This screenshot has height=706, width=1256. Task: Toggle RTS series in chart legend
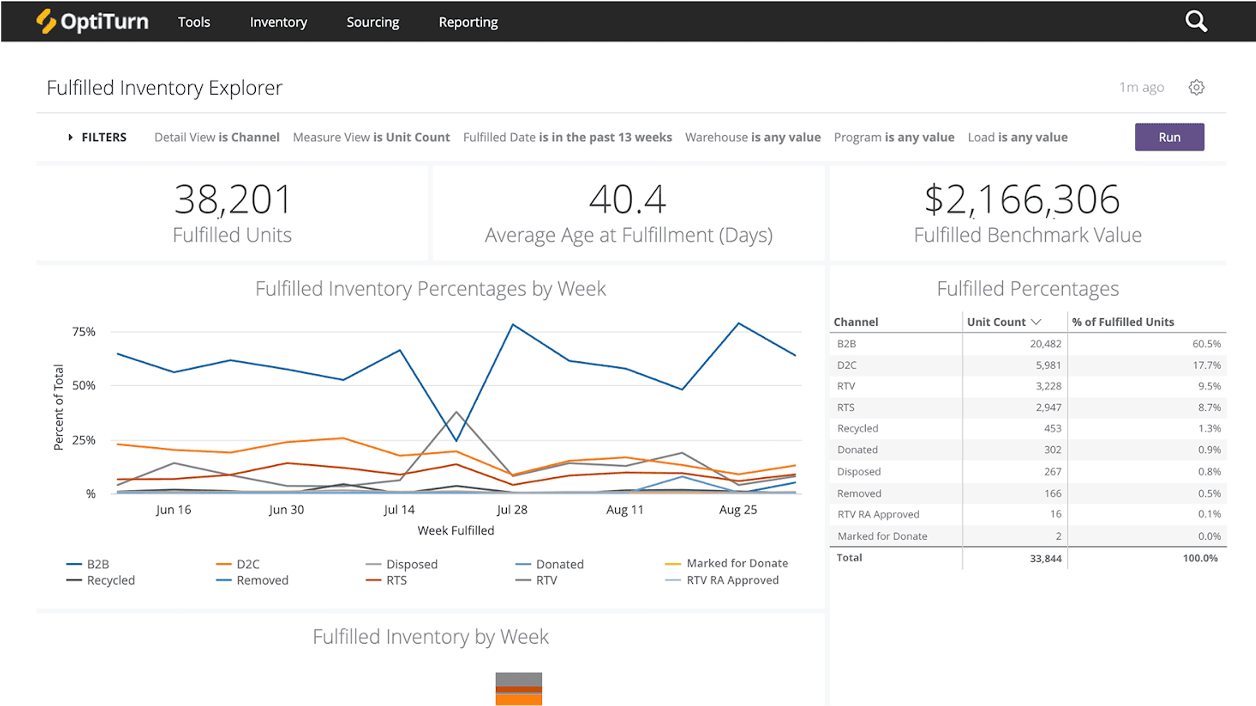click(x=388, y=580)
